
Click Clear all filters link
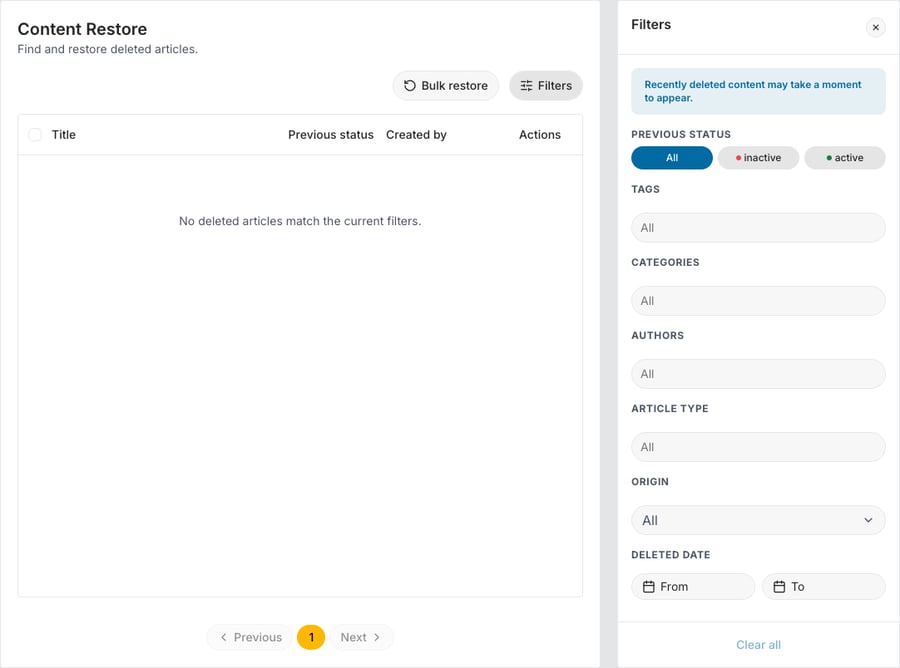tap(758, 644)
